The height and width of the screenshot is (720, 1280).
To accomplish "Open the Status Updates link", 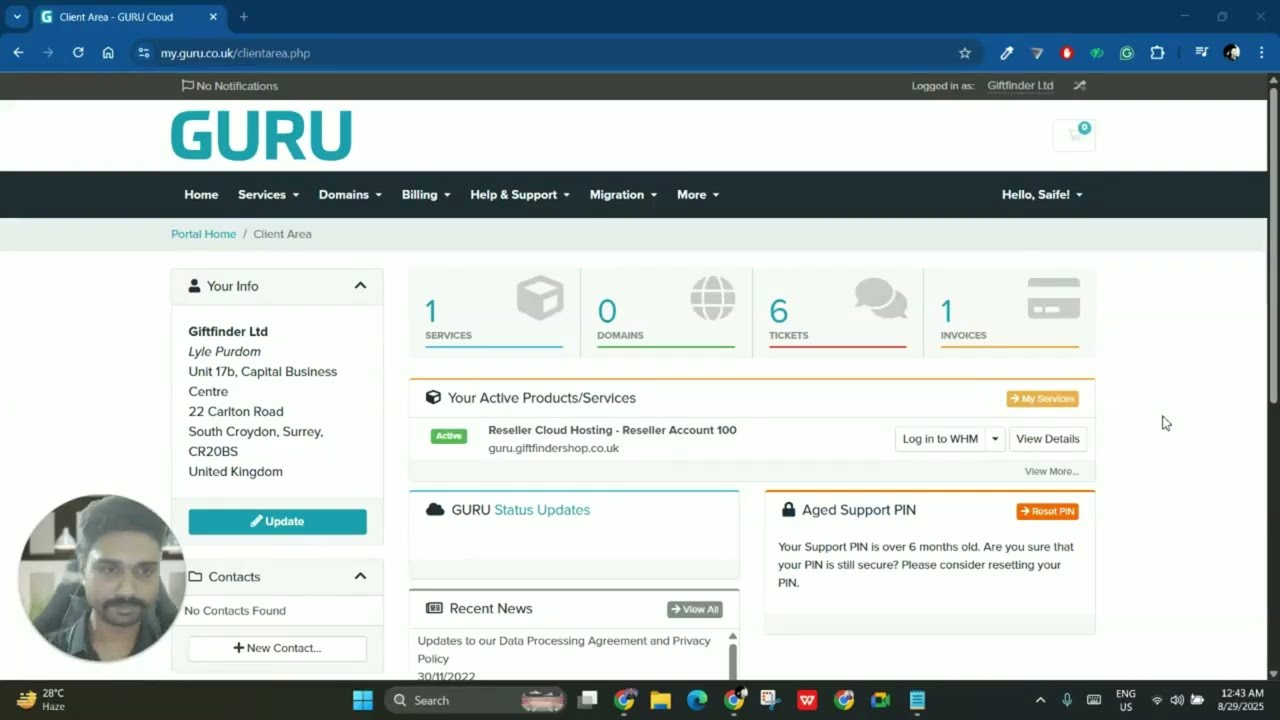I will 542,510.
